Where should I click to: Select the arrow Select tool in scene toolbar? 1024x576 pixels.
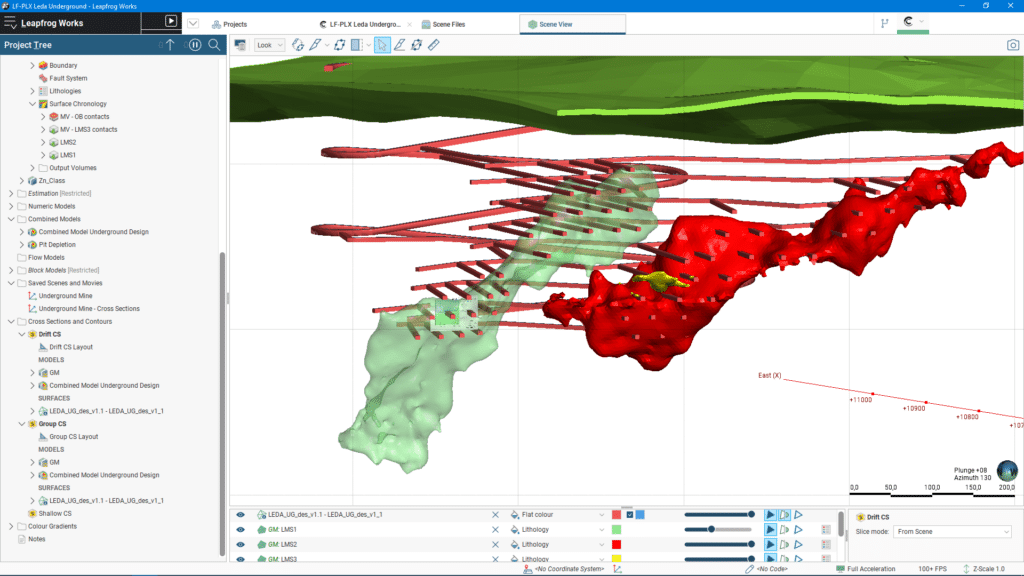coord(381,45)
